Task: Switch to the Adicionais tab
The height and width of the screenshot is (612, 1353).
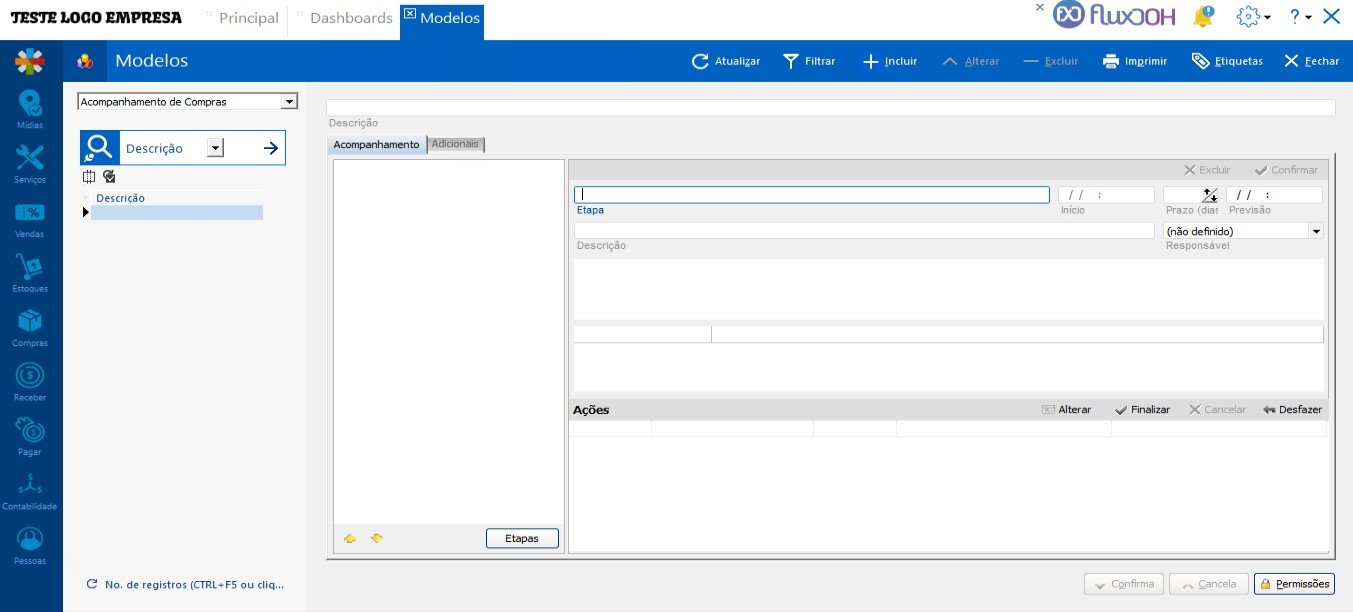Action: point(455,144)
